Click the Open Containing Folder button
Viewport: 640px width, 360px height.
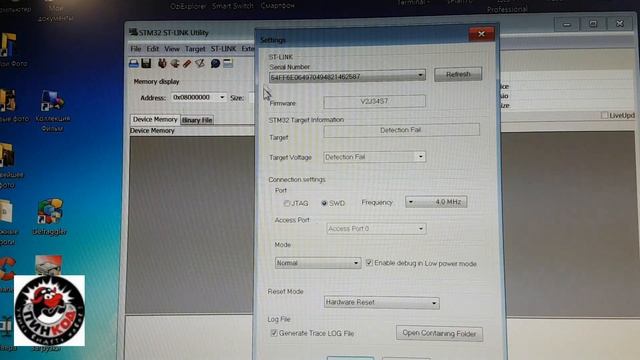point(439,333)
